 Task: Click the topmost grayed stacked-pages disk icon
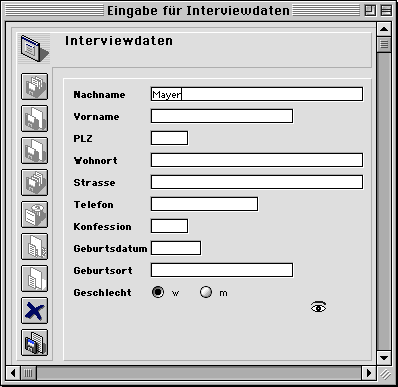point(34,87)
